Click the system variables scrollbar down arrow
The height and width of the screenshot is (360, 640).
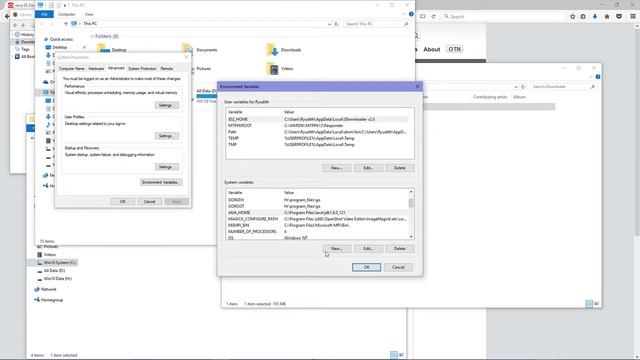[x=411, y=237]
